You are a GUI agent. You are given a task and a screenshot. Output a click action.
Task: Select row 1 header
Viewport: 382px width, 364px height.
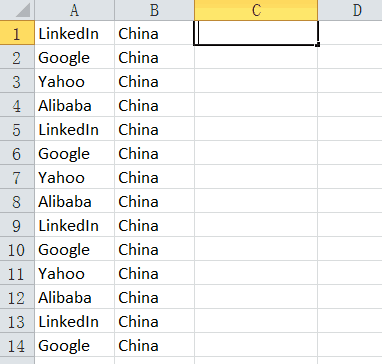[17, 33]
